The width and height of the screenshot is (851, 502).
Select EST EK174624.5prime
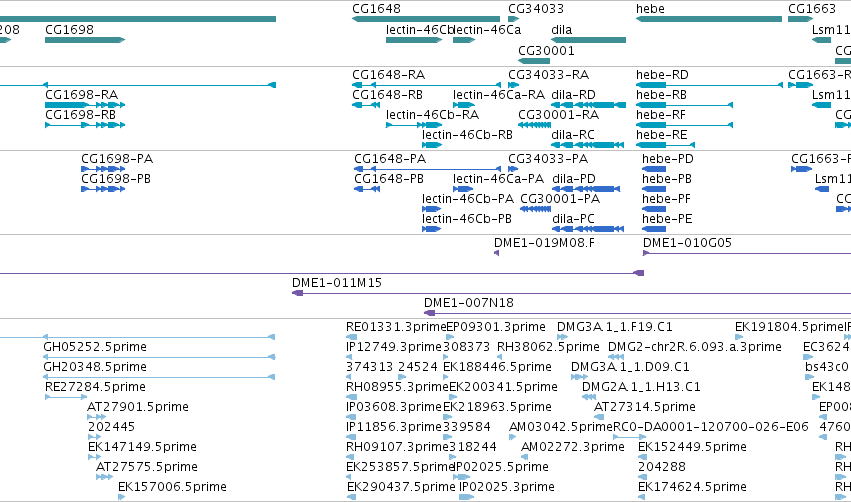[642, 497]
